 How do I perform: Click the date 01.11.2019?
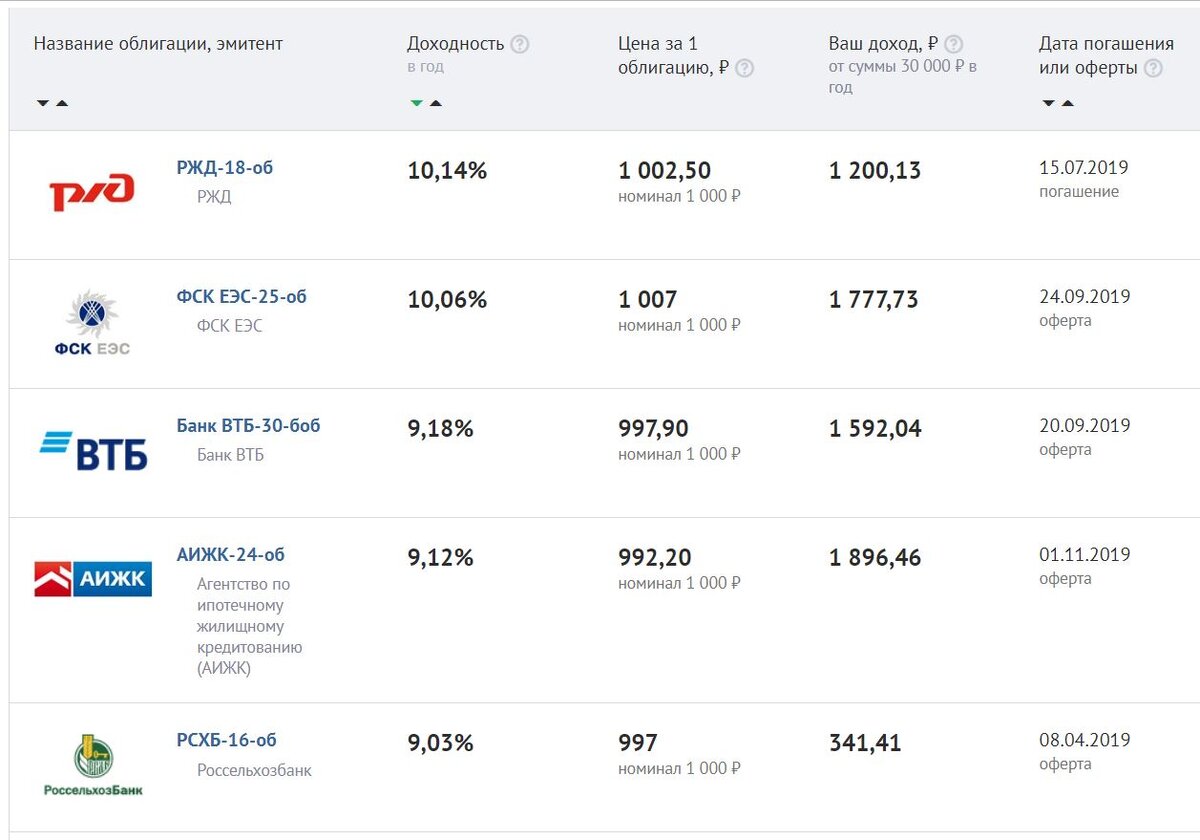[1085, 555]
